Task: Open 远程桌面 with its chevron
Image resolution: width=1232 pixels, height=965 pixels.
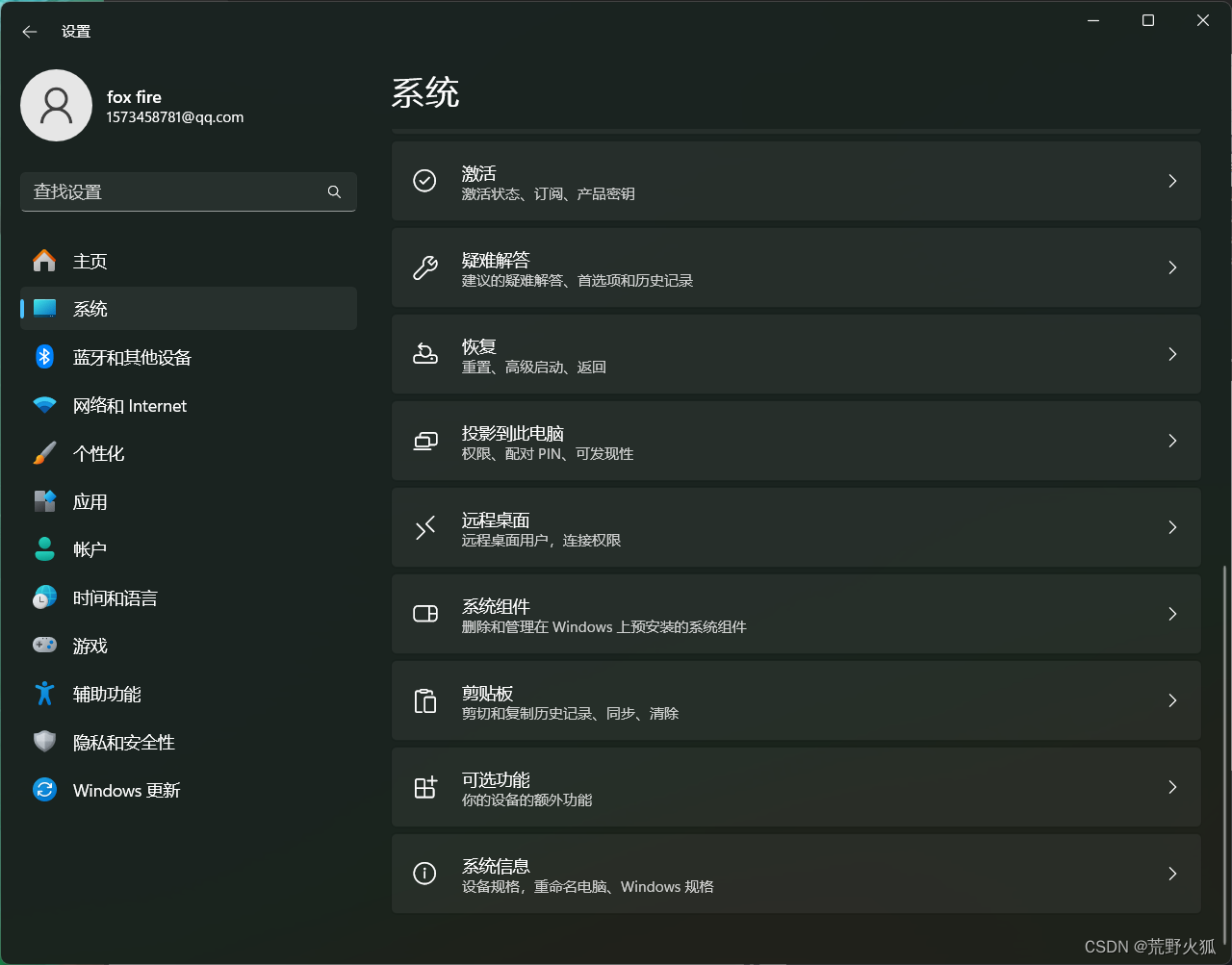Action: point(1172,527)
